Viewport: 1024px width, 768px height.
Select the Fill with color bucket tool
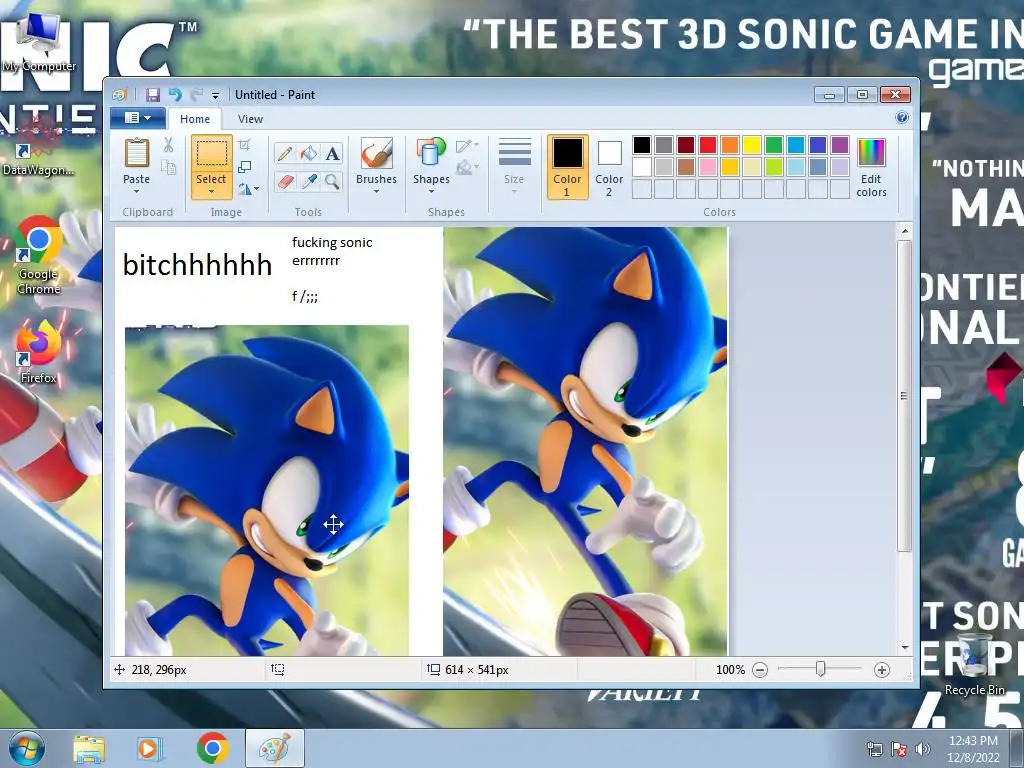coord(308,153)
